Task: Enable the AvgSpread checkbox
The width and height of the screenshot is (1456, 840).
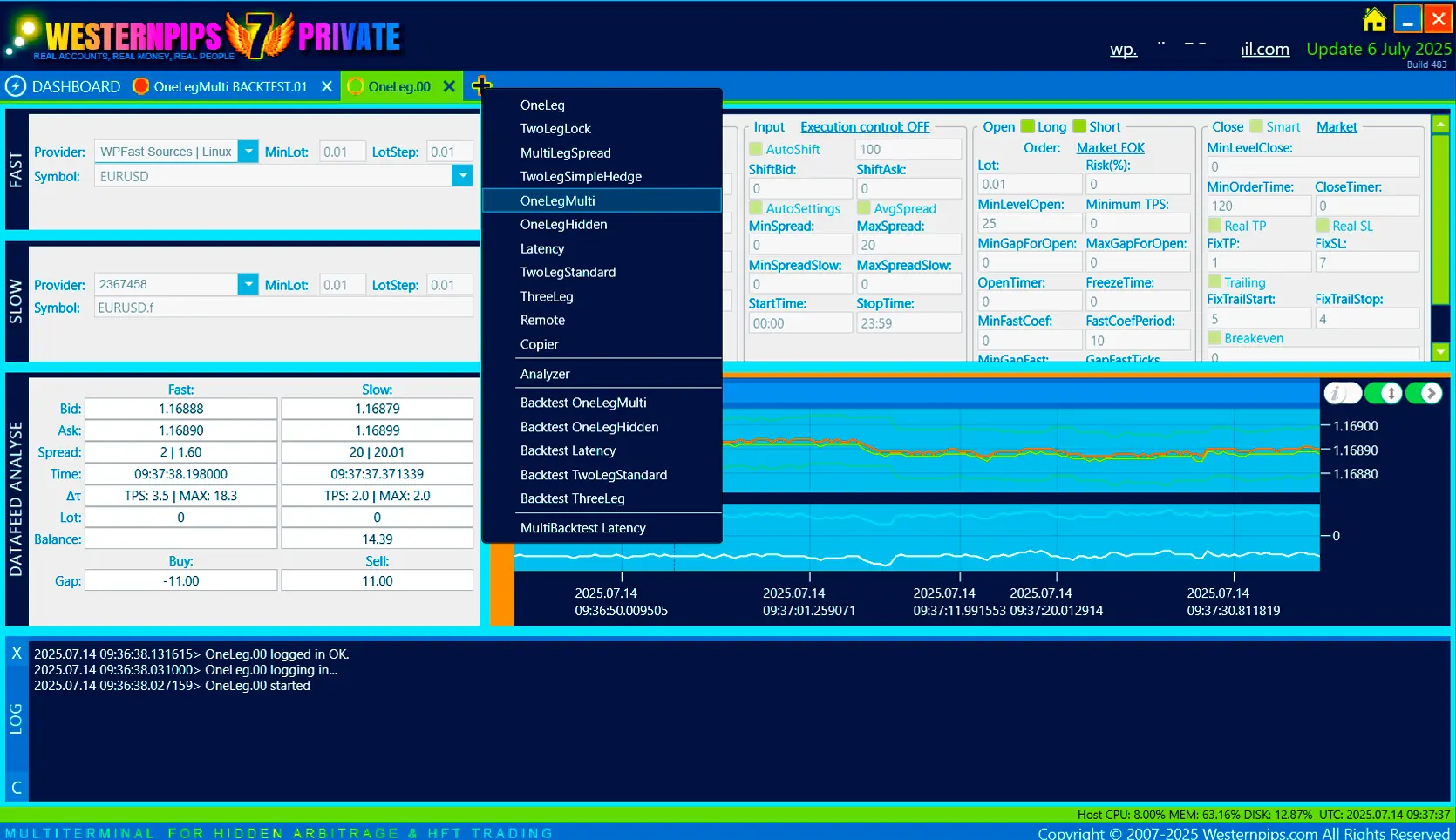Action: tap(864, 208)
